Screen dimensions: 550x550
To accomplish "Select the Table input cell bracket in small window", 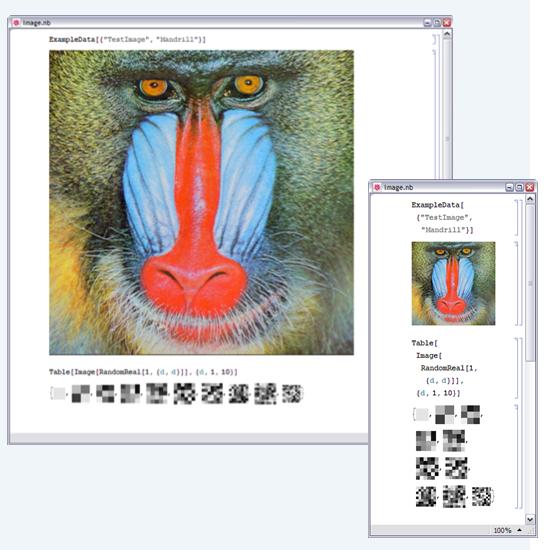I will click(x=518, y=368).
